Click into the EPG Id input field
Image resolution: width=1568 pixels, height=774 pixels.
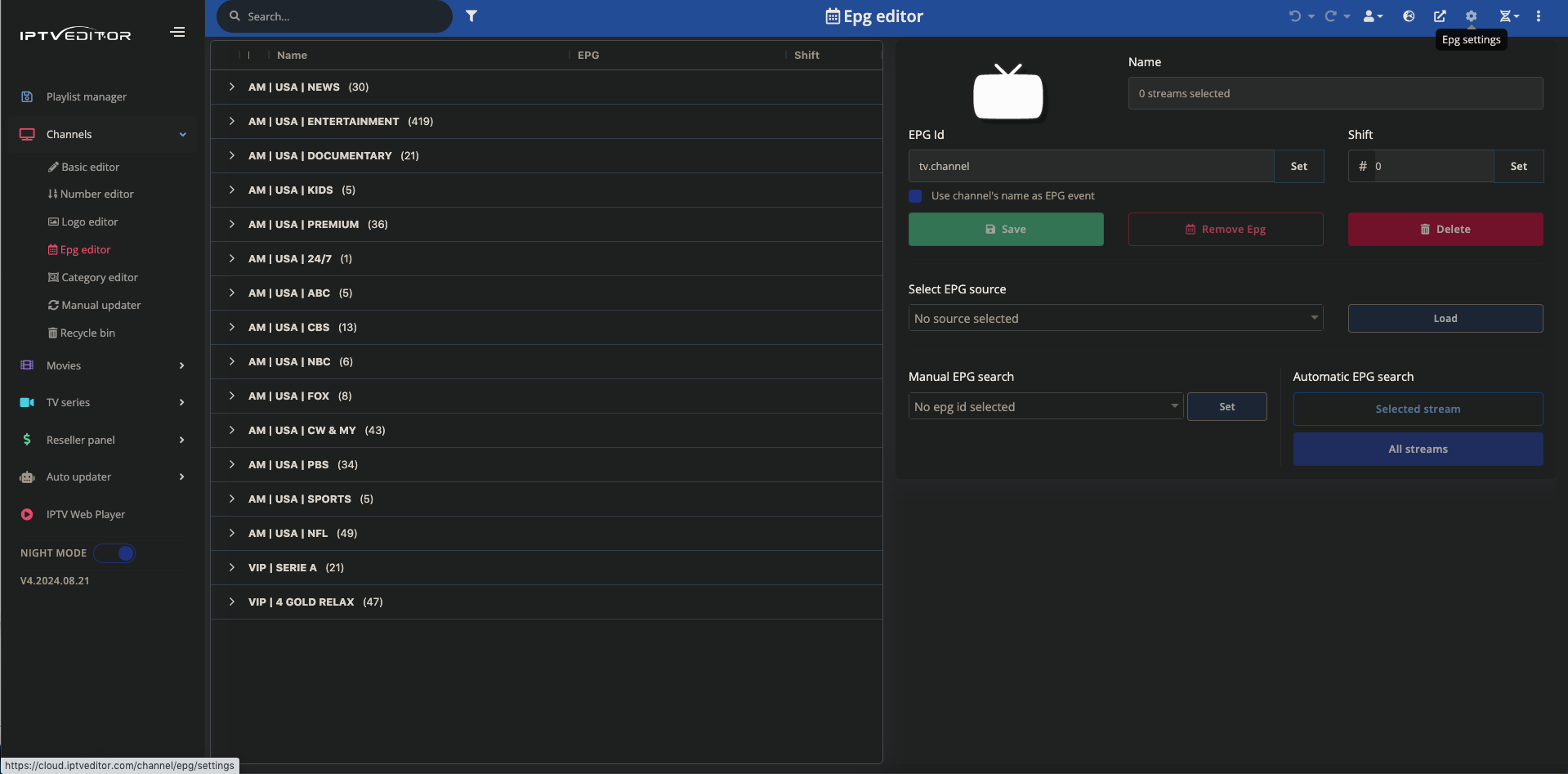tap(1091, 166)
